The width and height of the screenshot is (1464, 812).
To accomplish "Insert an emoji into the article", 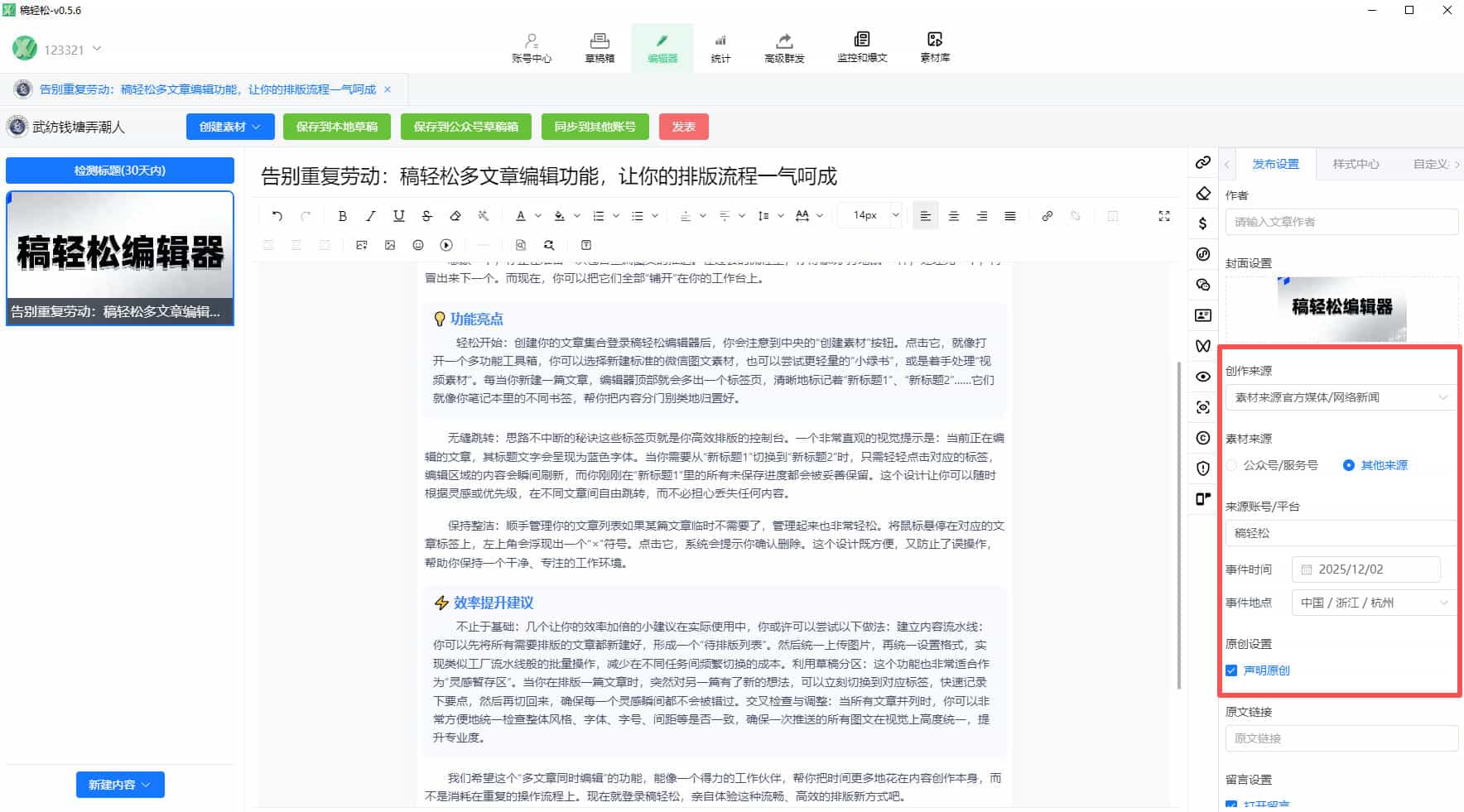I will tap(418, 245).
